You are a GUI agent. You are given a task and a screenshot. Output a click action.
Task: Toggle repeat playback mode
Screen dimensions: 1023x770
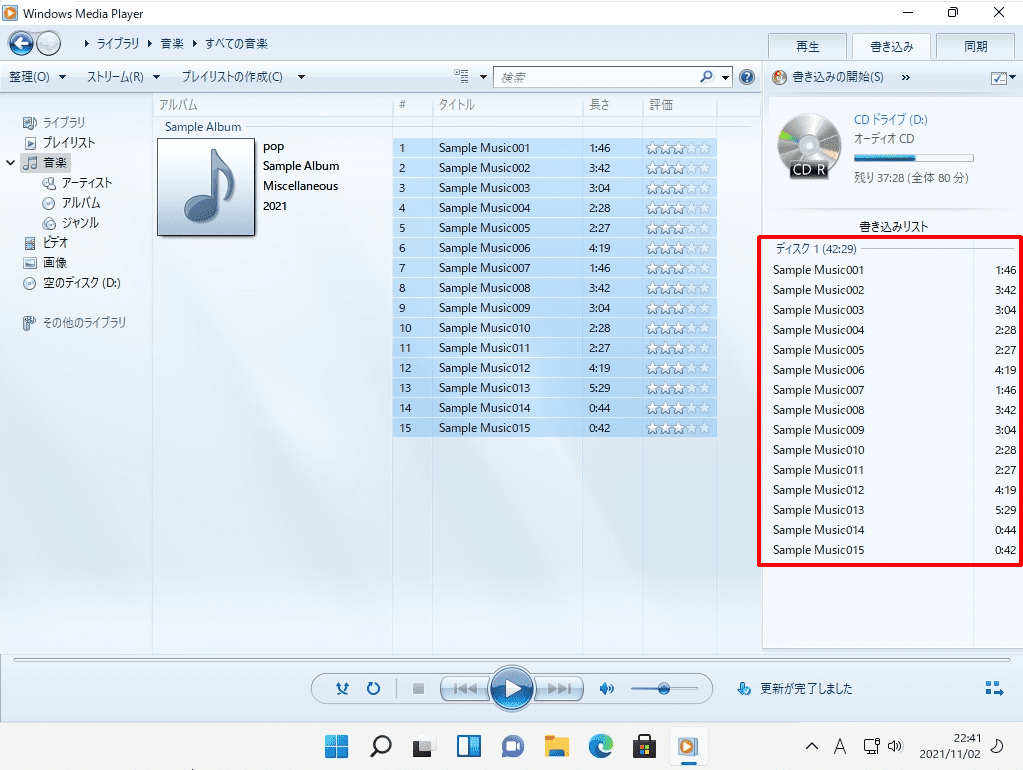click(x=373, y=688)
